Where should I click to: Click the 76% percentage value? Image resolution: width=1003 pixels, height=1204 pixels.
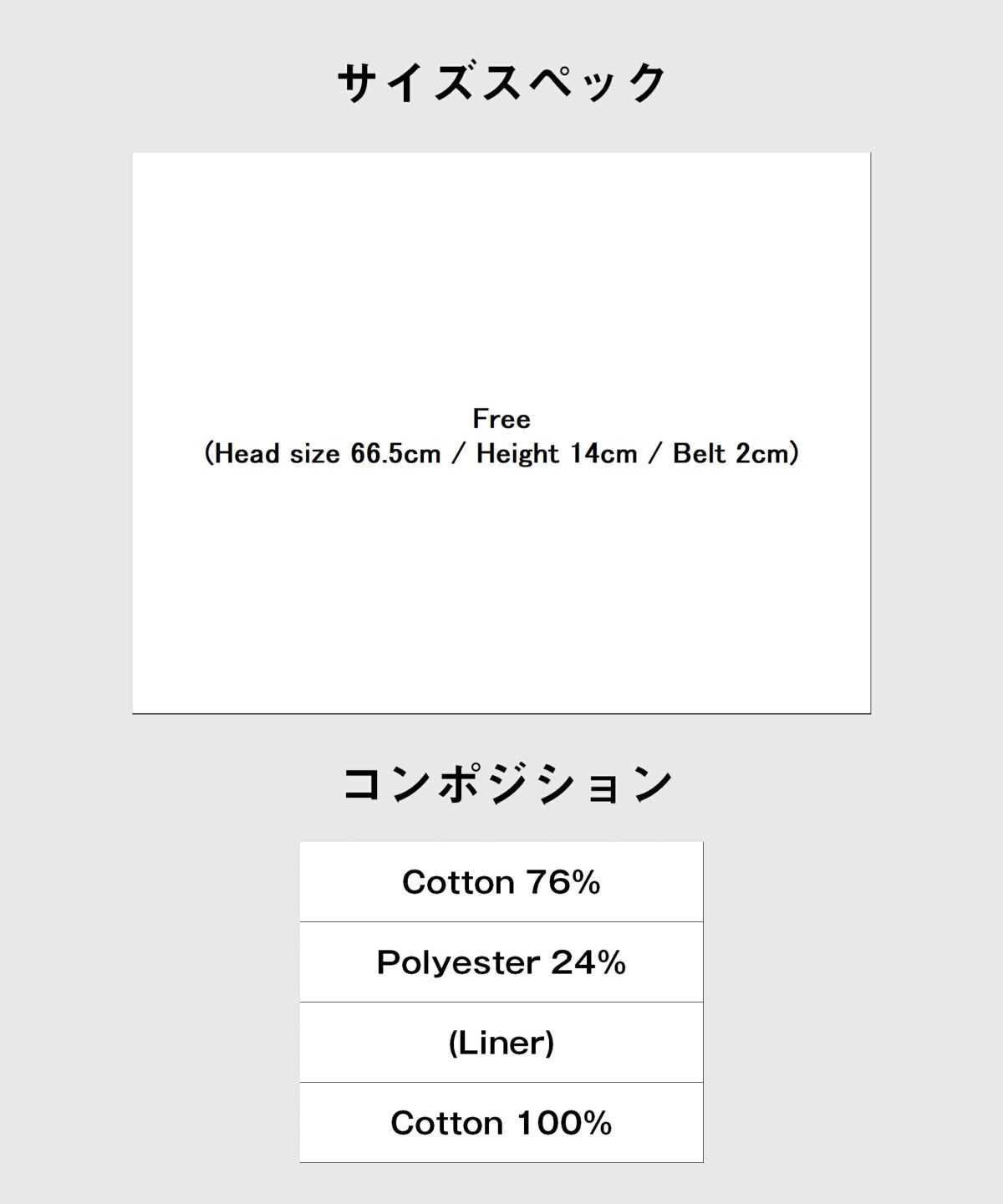[x=563, y=882]
